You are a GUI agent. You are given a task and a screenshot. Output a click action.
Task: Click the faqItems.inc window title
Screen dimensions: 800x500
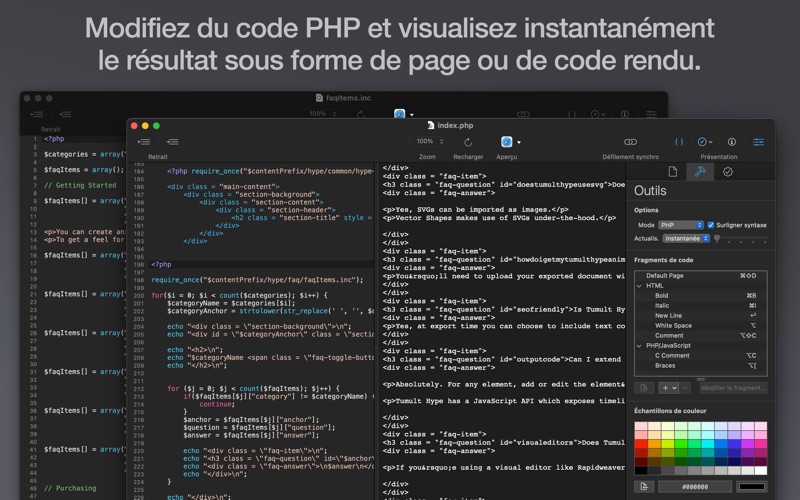348,98
